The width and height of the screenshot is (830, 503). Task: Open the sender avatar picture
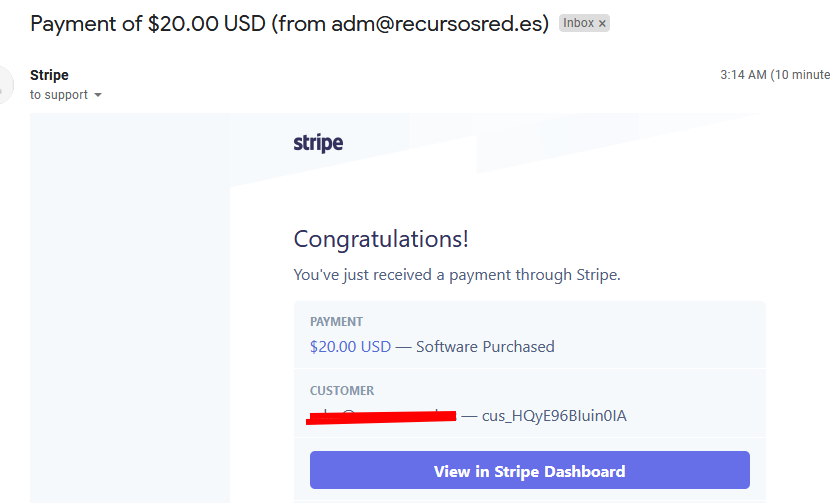point(5,85)
